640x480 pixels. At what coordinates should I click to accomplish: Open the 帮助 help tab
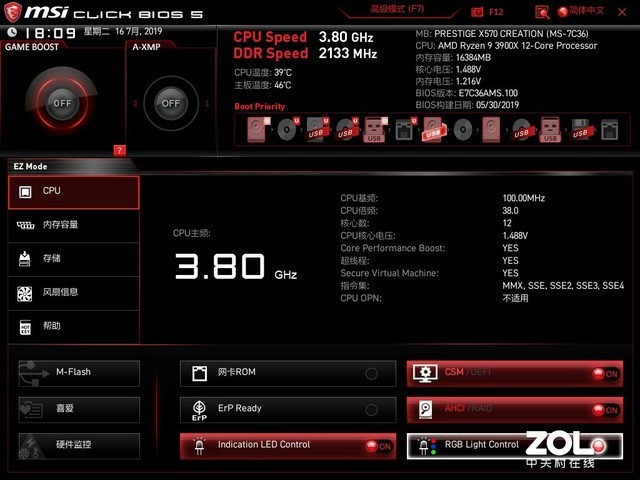[74, 327]
